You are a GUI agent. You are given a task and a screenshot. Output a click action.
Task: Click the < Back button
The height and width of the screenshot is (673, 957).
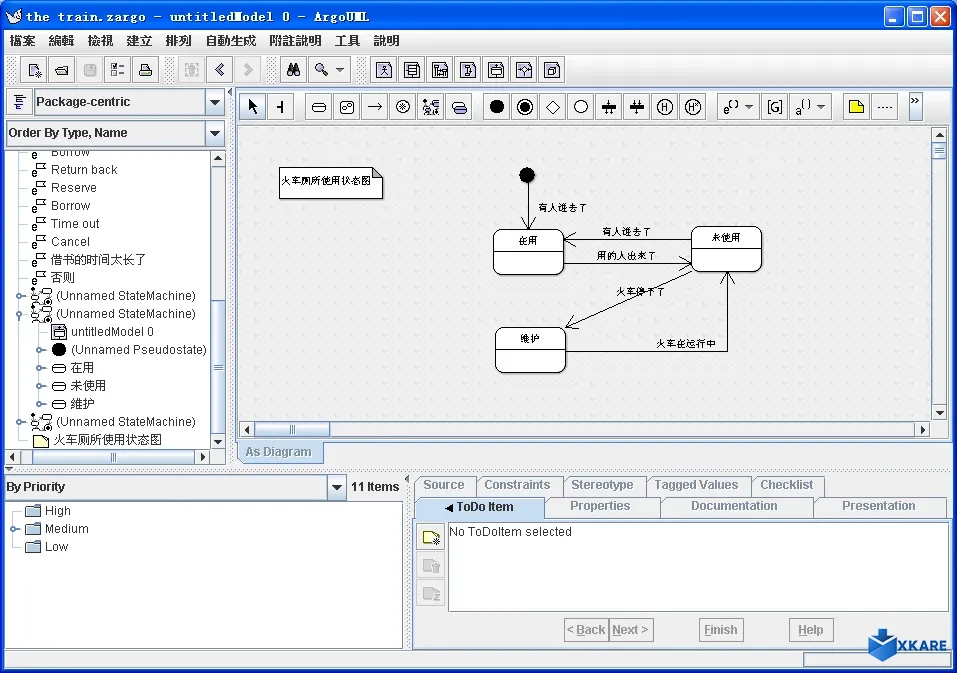click(587, 630)
